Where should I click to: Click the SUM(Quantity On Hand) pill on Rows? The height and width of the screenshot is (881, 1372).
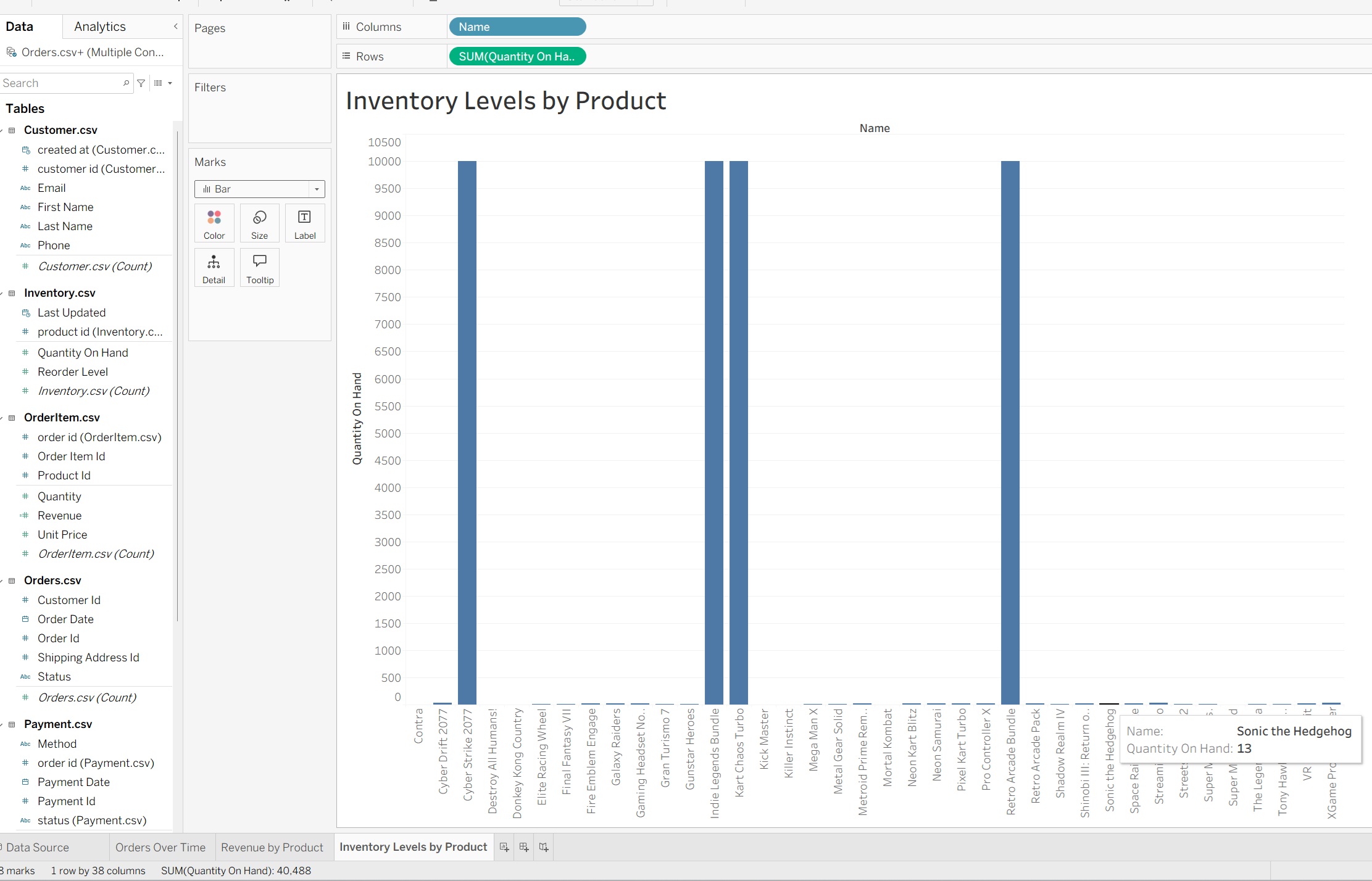(517, 56)
